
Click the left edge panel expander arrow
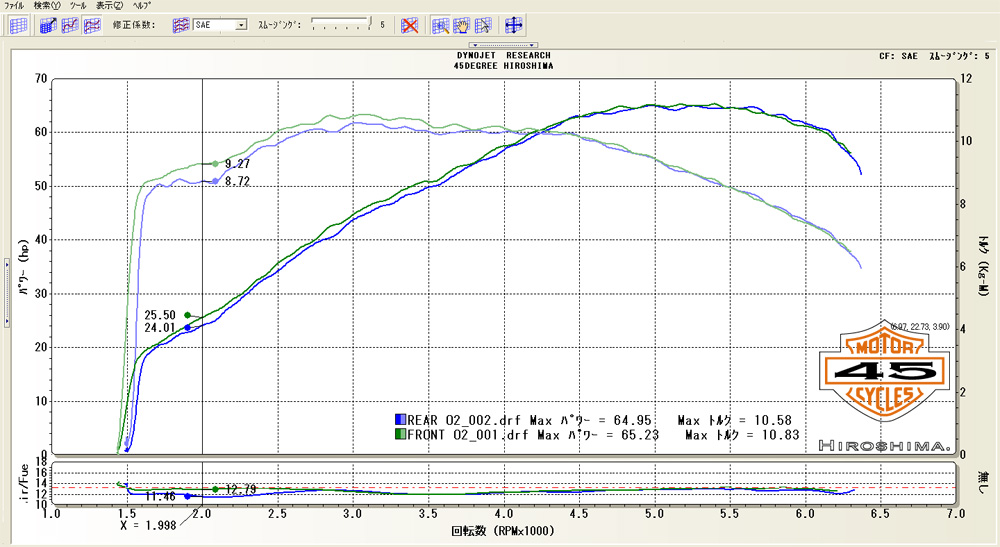point(7,291)
